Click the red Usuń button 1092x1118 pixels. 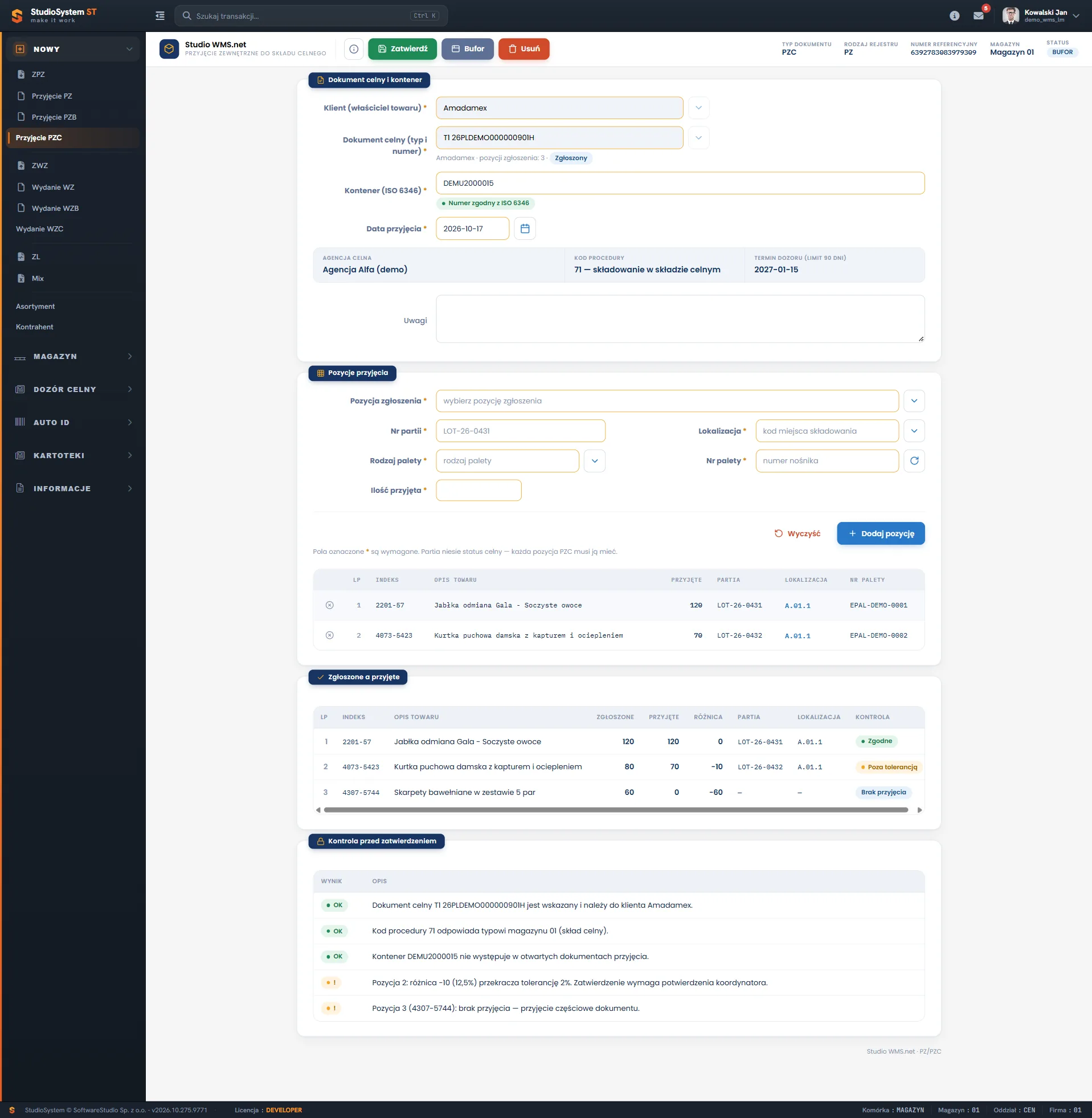pyautogui.click(x=523, y=49)
